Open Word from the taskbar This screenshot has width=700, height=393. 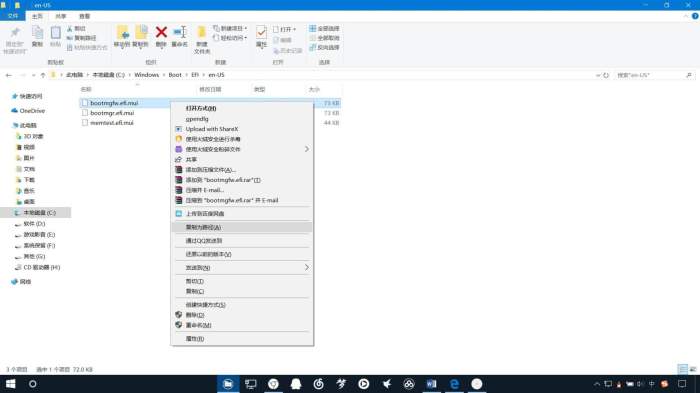click(431, 384)
